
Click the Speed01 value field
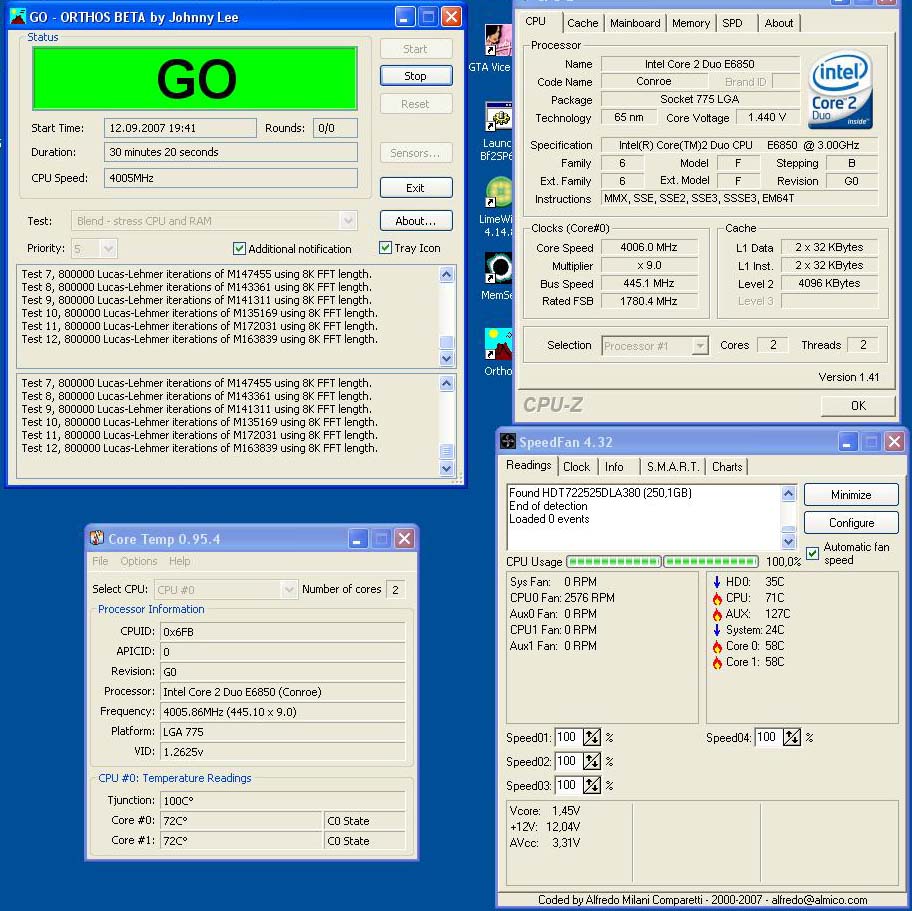pyautogui.click(x=568, y=737)
